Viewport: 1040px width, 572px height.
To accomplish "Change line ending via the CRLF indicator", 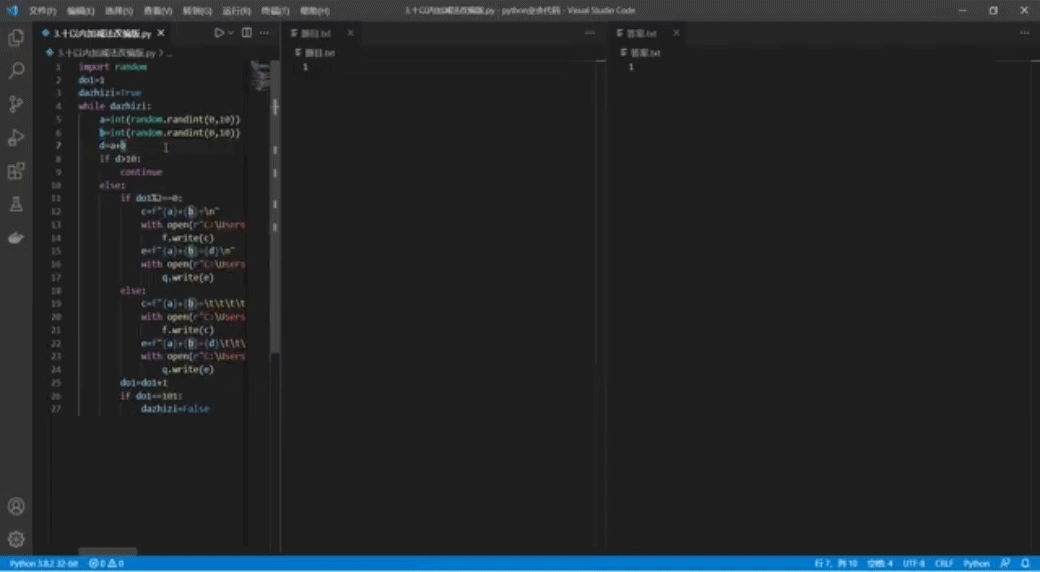I will [944, 563].
